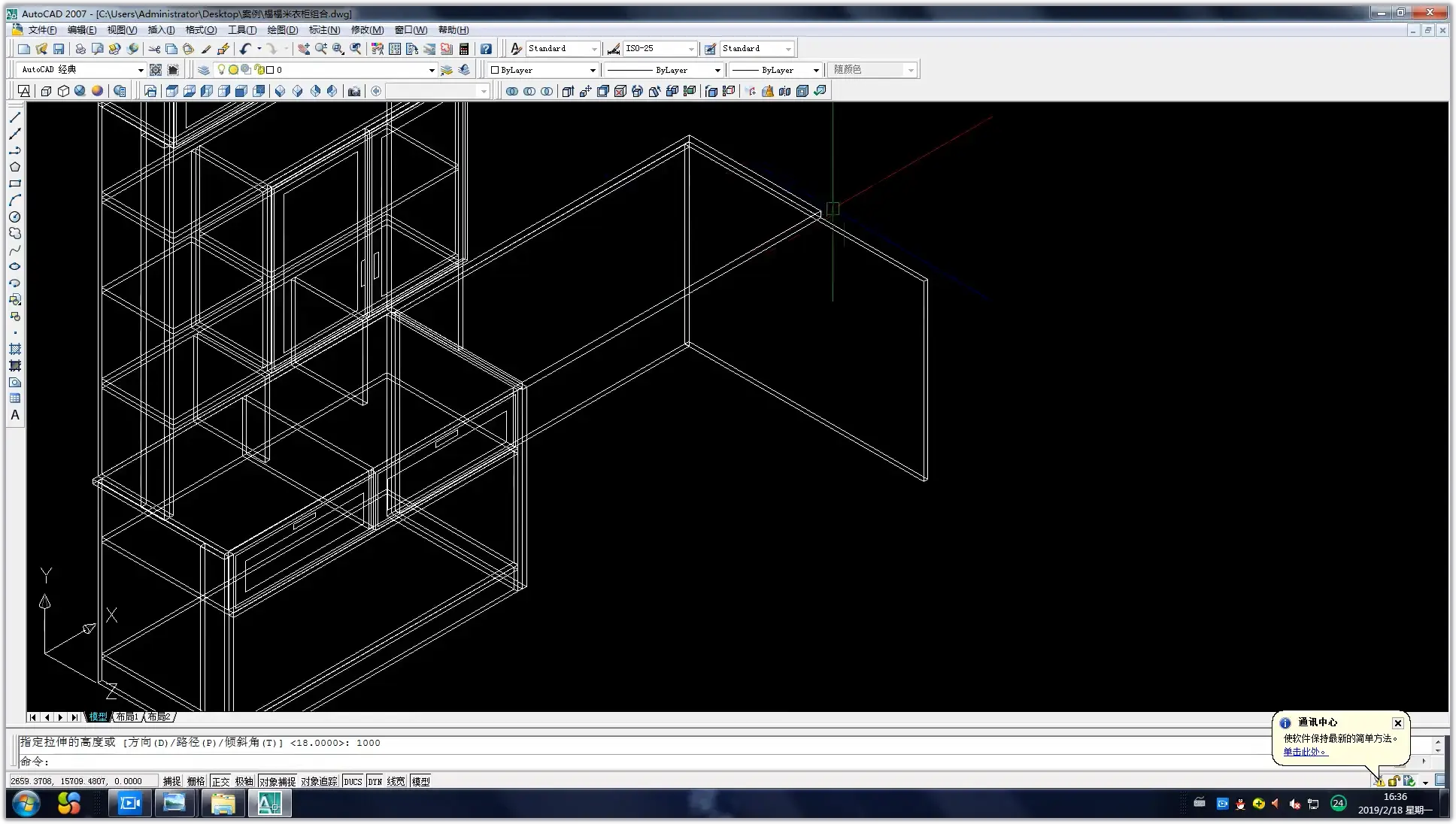
Task: Toggle 正交 ortho mode in status bar
Action: point(220,781)
